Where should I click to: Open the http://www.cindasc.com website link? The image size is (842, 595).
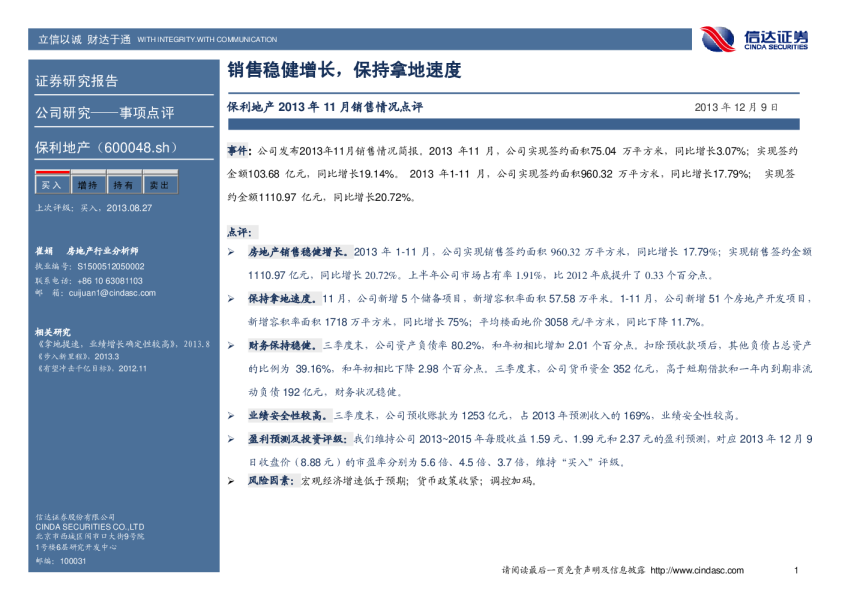click(x=697, y=571)
